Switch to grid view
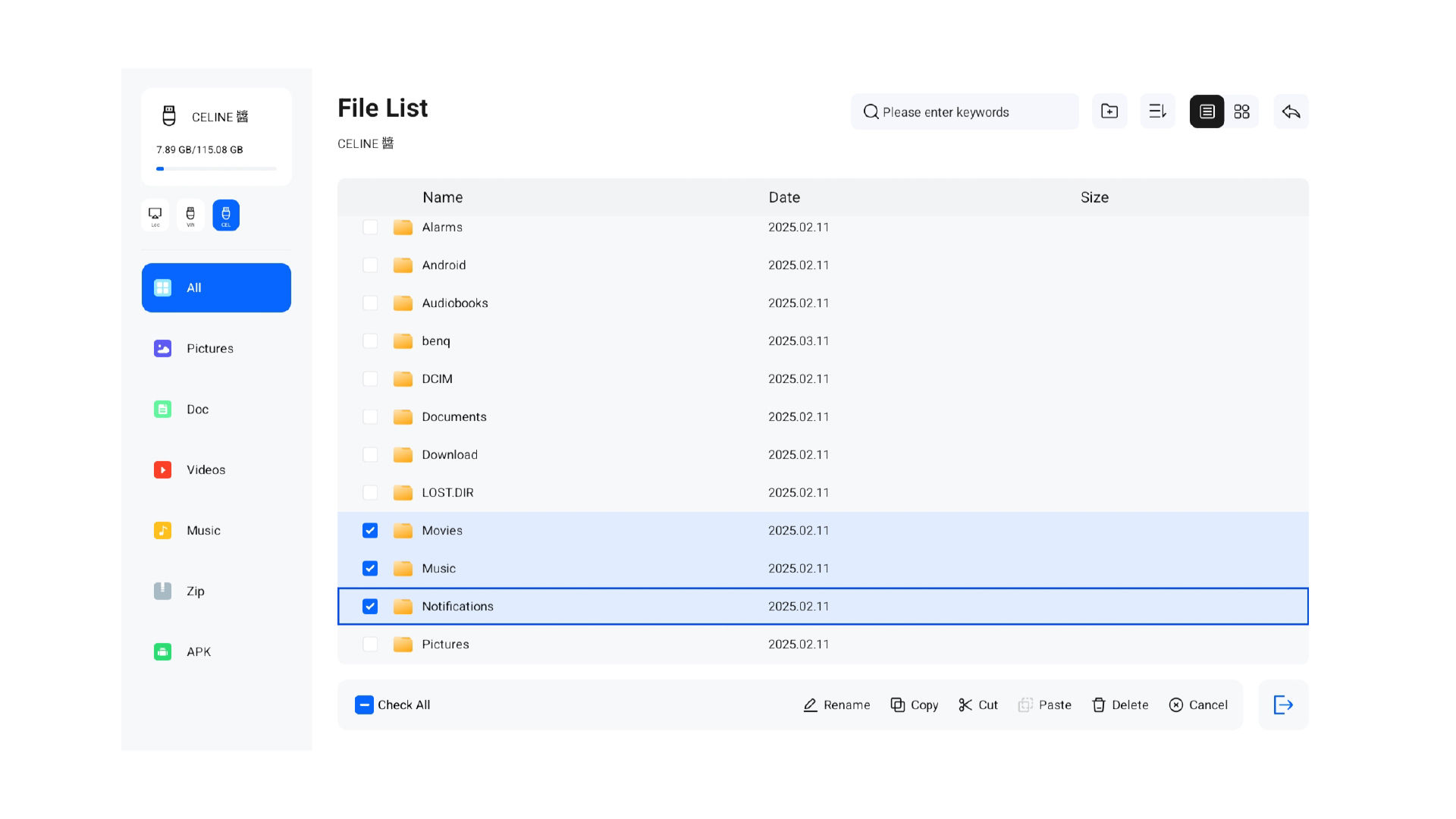 1241,111
